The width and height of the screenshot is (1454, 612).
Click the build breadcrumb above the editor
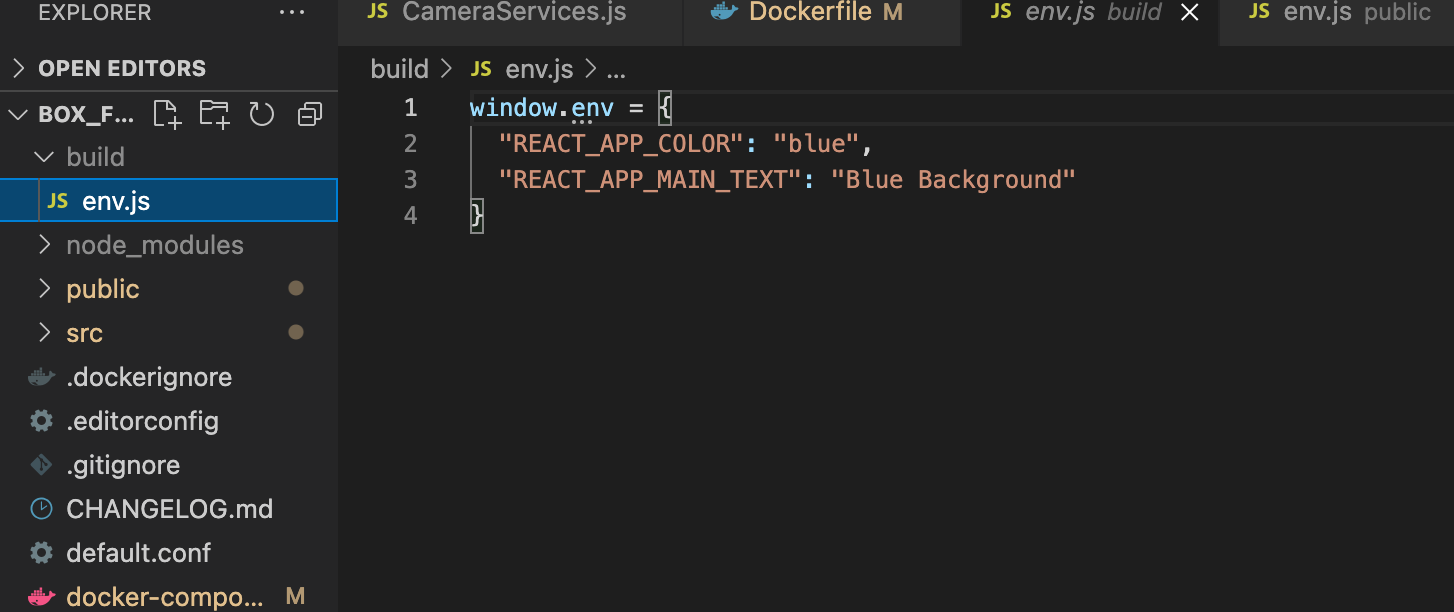(399, 69)
